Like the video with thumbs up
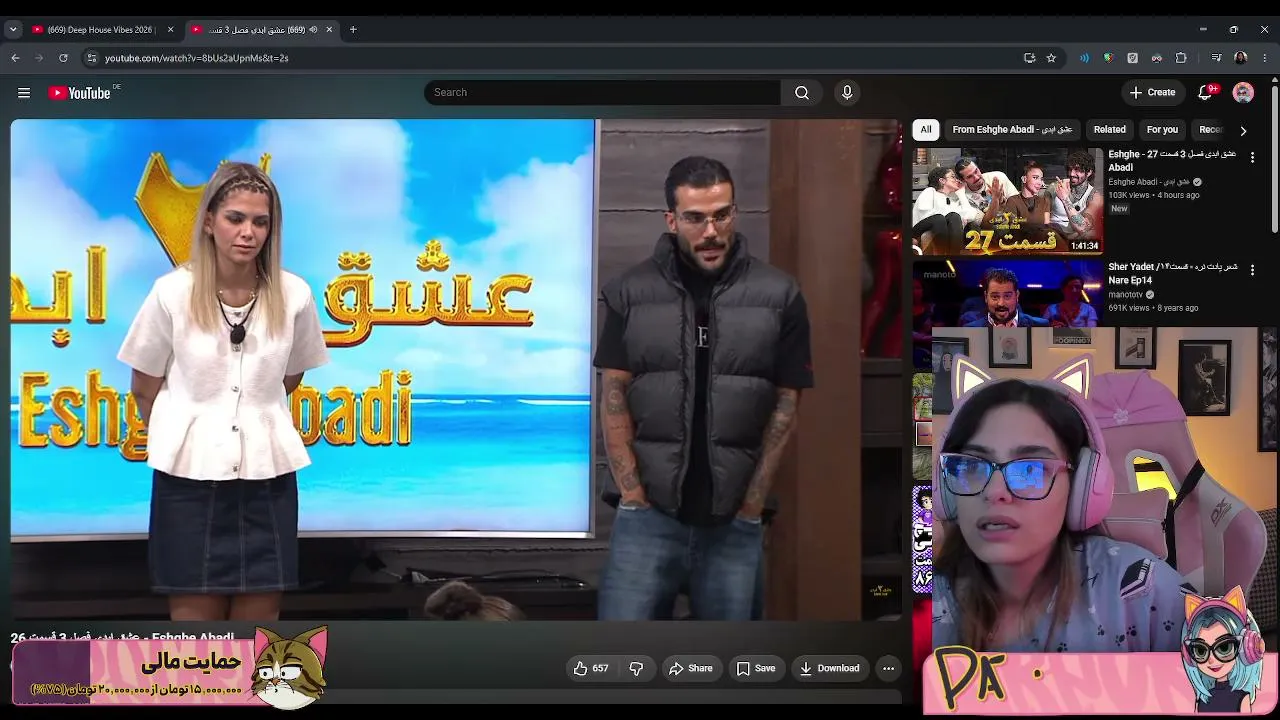1280x720 pixels. [591, 668]
